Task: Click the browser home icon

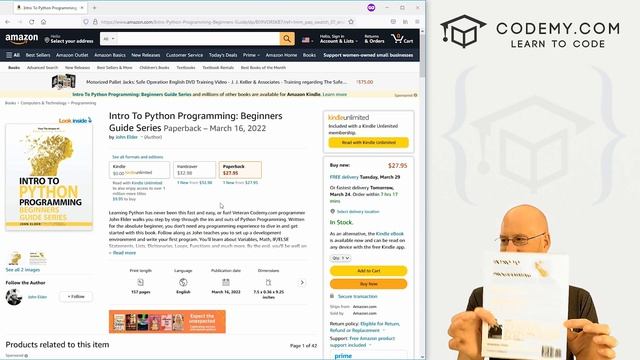Action: (44, 22)
